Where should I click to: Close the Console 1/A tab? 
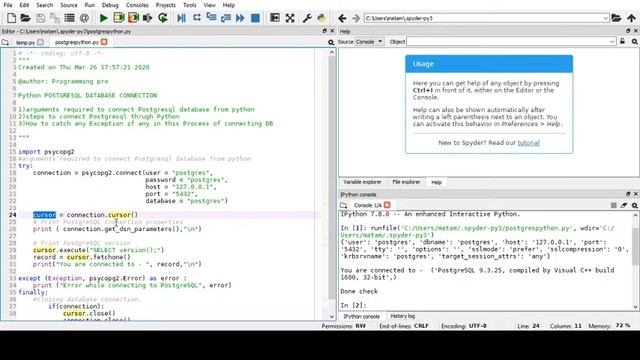(387, 205)
